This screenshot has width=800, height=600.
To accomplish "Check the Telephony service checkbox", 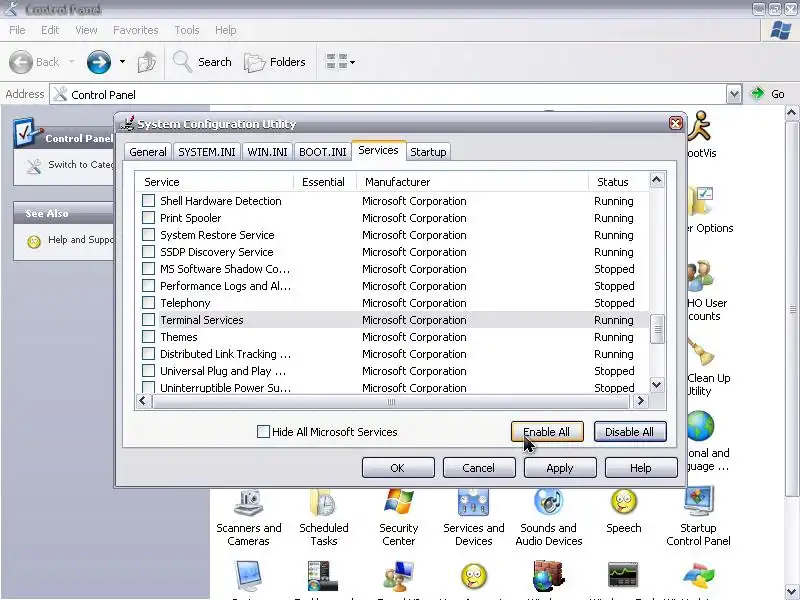I will (x=148, y=303).
